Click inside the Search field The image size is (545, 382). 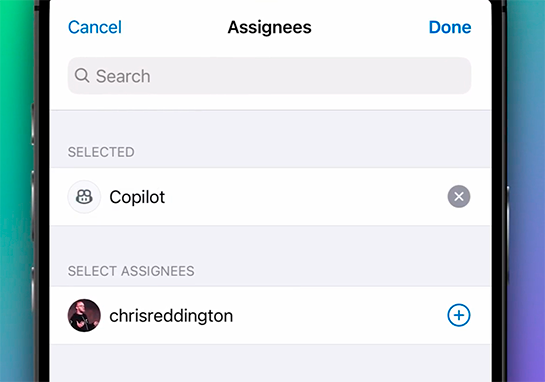tap(269, 76)
